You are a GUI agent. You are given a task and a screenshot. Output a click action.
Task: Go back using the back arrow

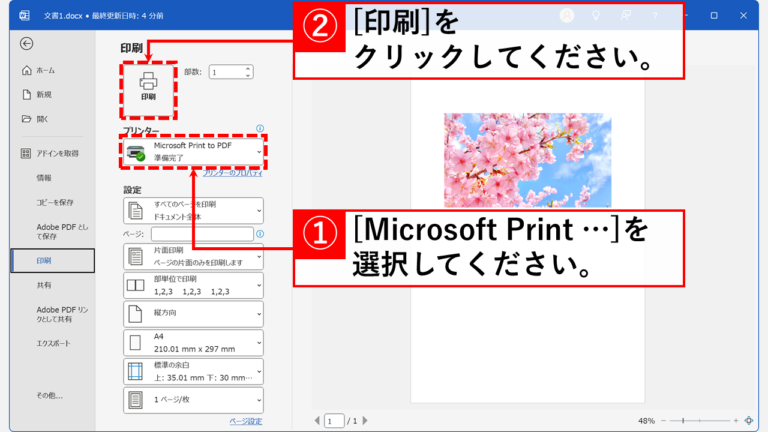26,43
